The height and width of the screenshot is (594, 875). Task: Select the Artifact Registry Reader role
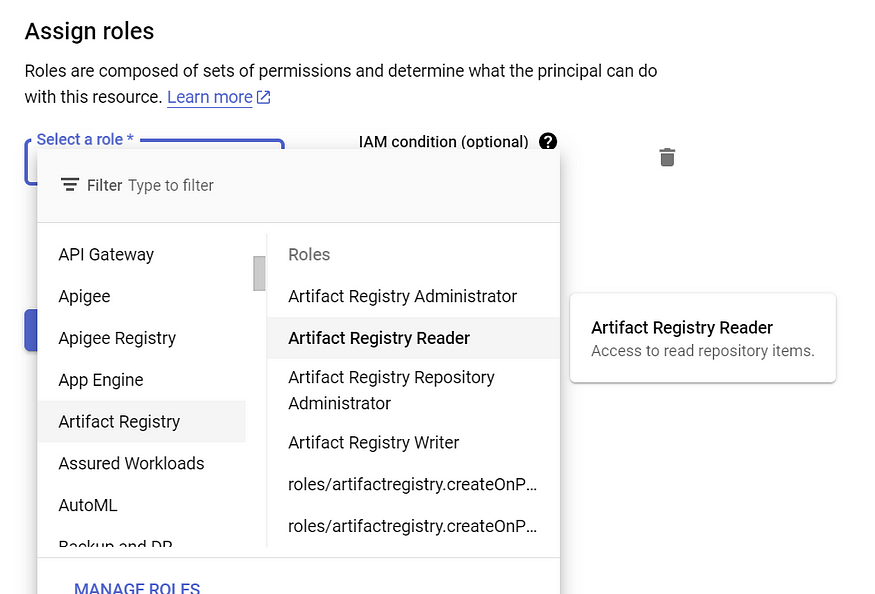point(380,338)
